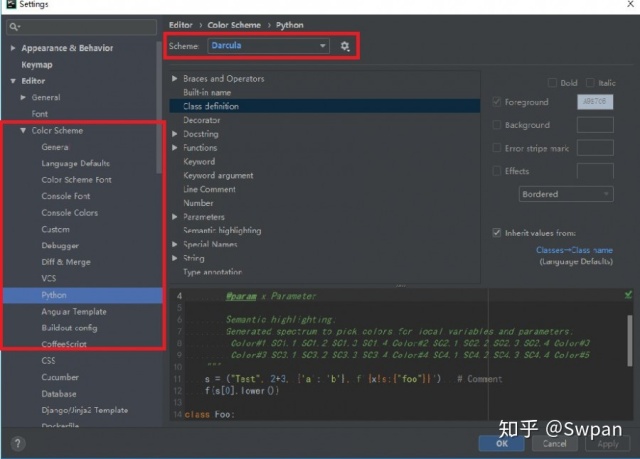This screenshot has height=459, width=640.
Task: Toggle the Foreground checkbox
Action: (497, 102)
